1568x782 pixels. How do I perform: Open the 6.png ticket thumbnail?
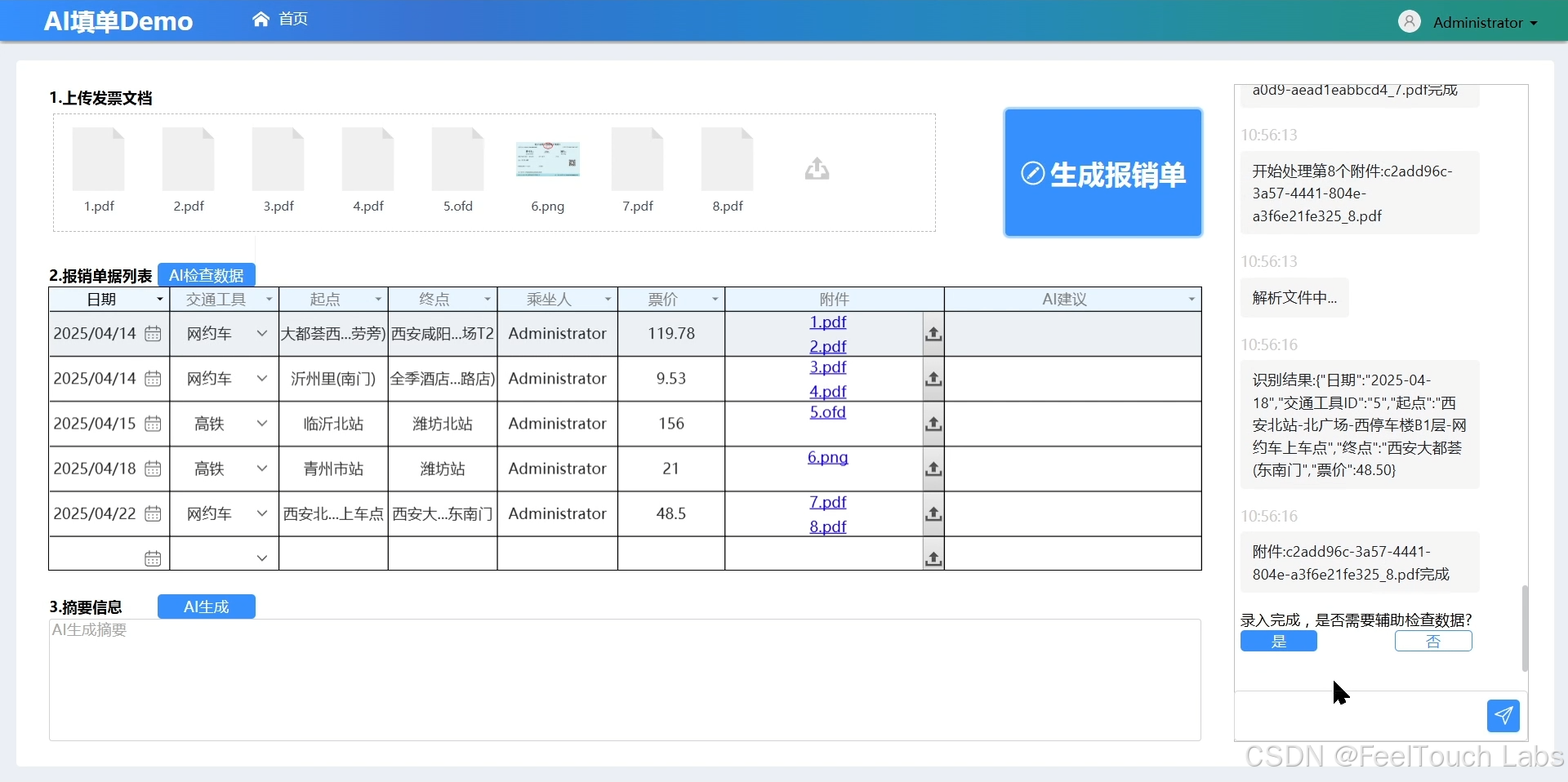548,159
